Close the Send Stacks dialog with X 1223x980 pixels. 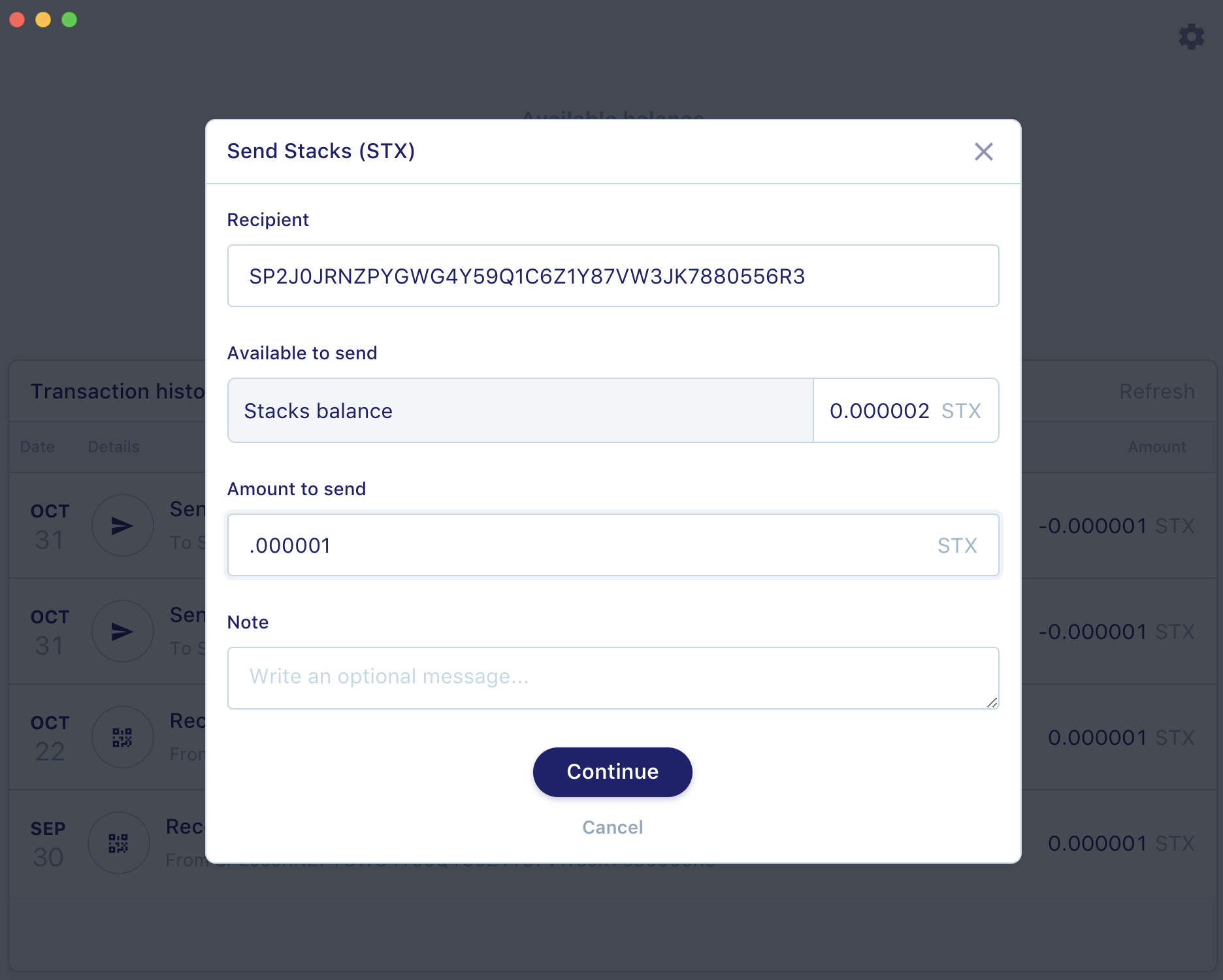tap(983, 152)
